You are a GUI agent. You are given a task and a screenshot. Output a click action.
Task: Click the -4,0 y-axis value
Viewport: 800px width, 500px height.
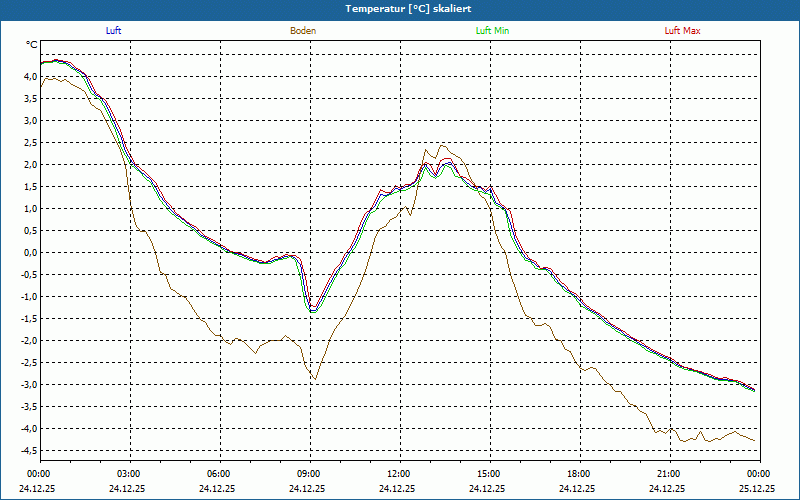[x=28, y=429]
